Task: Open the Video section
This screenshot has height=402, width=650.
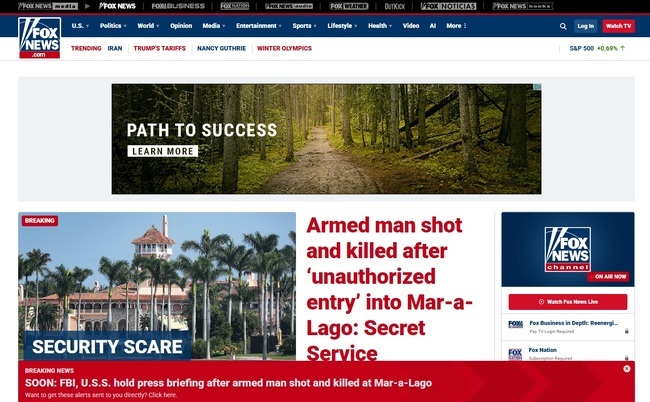Action: [x=411, y=26]
